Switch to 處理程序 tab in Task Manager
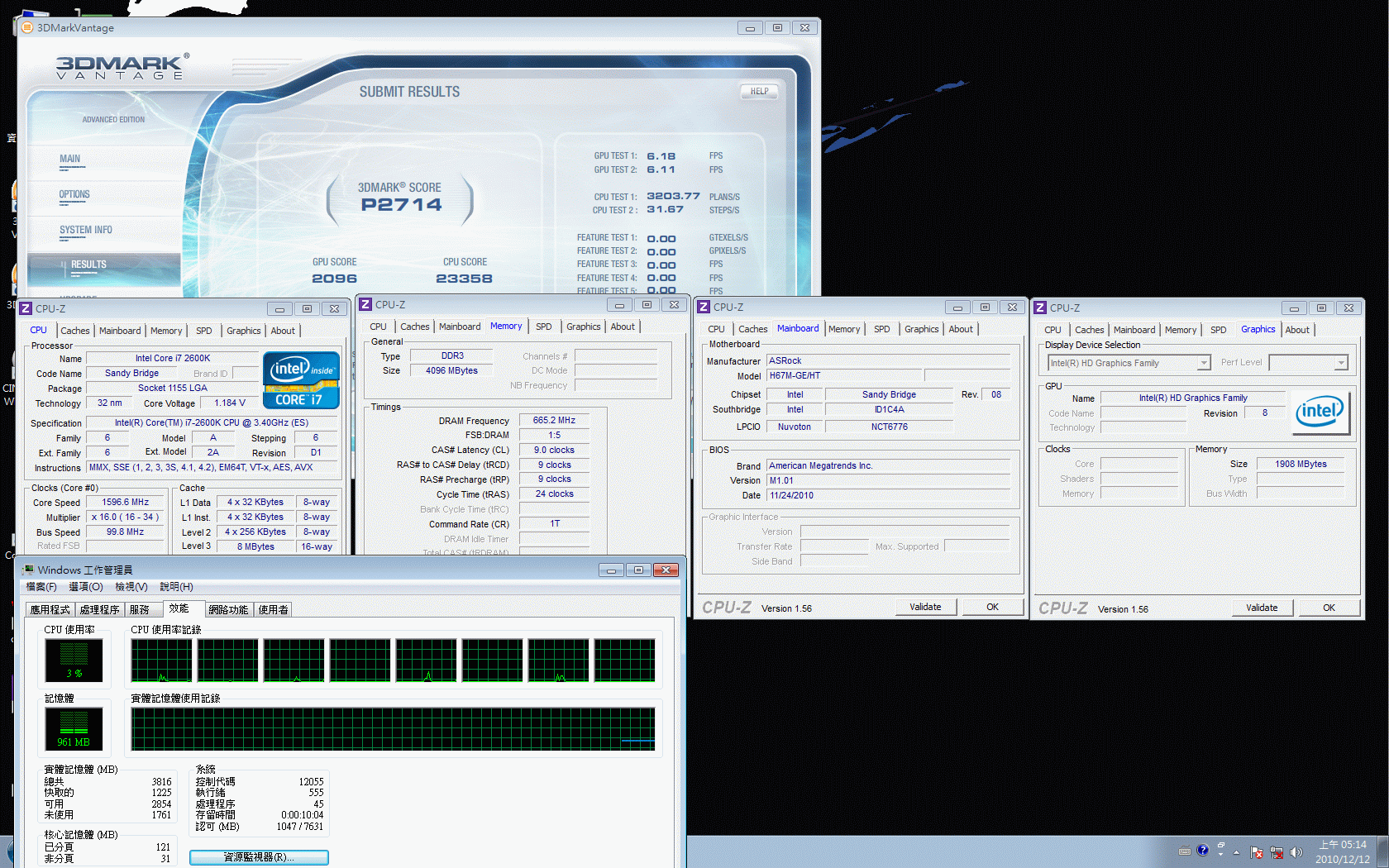Image resolution: width=1389 pixels, height=868 pixels. [x=100, y=609]
